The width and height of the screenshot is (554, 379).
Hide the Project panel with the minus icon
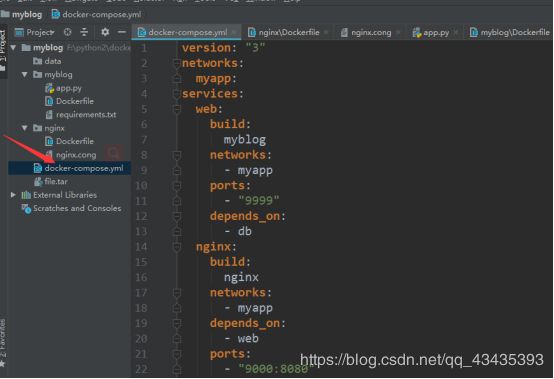tap(122, 32)
